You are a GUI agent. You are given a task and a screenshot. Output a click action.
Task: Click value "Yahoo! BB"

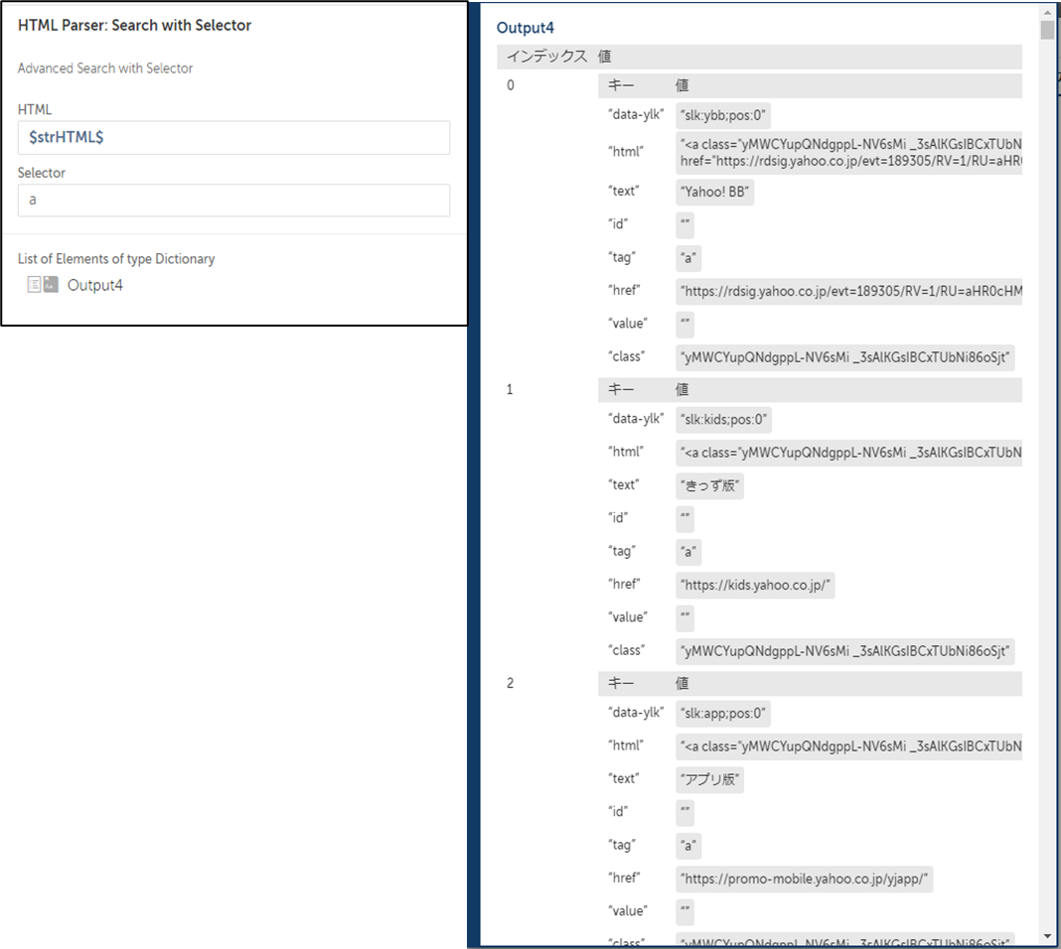(715, 192)
